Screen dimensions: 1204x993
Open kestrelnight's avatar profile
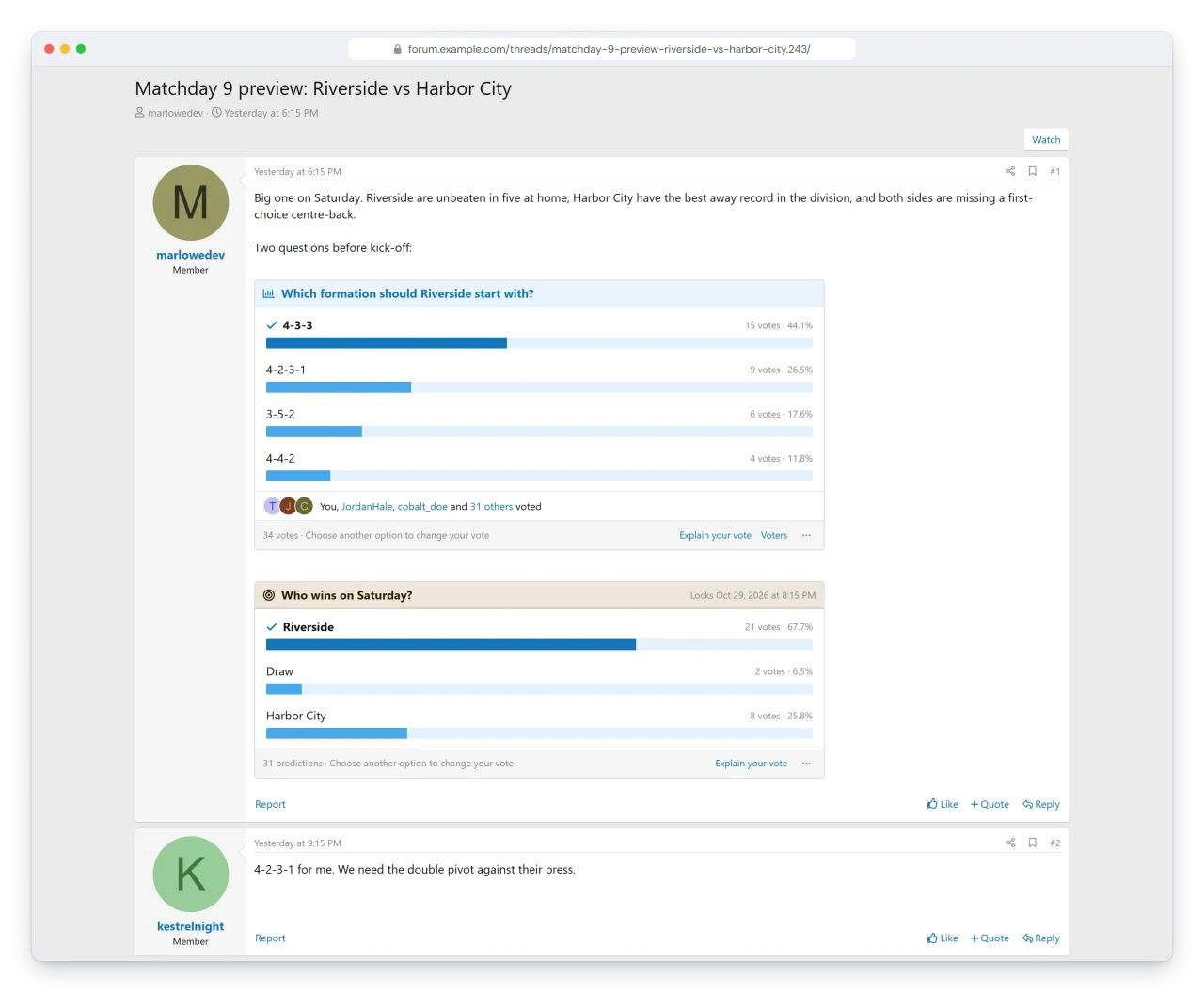tap(191, 874)
